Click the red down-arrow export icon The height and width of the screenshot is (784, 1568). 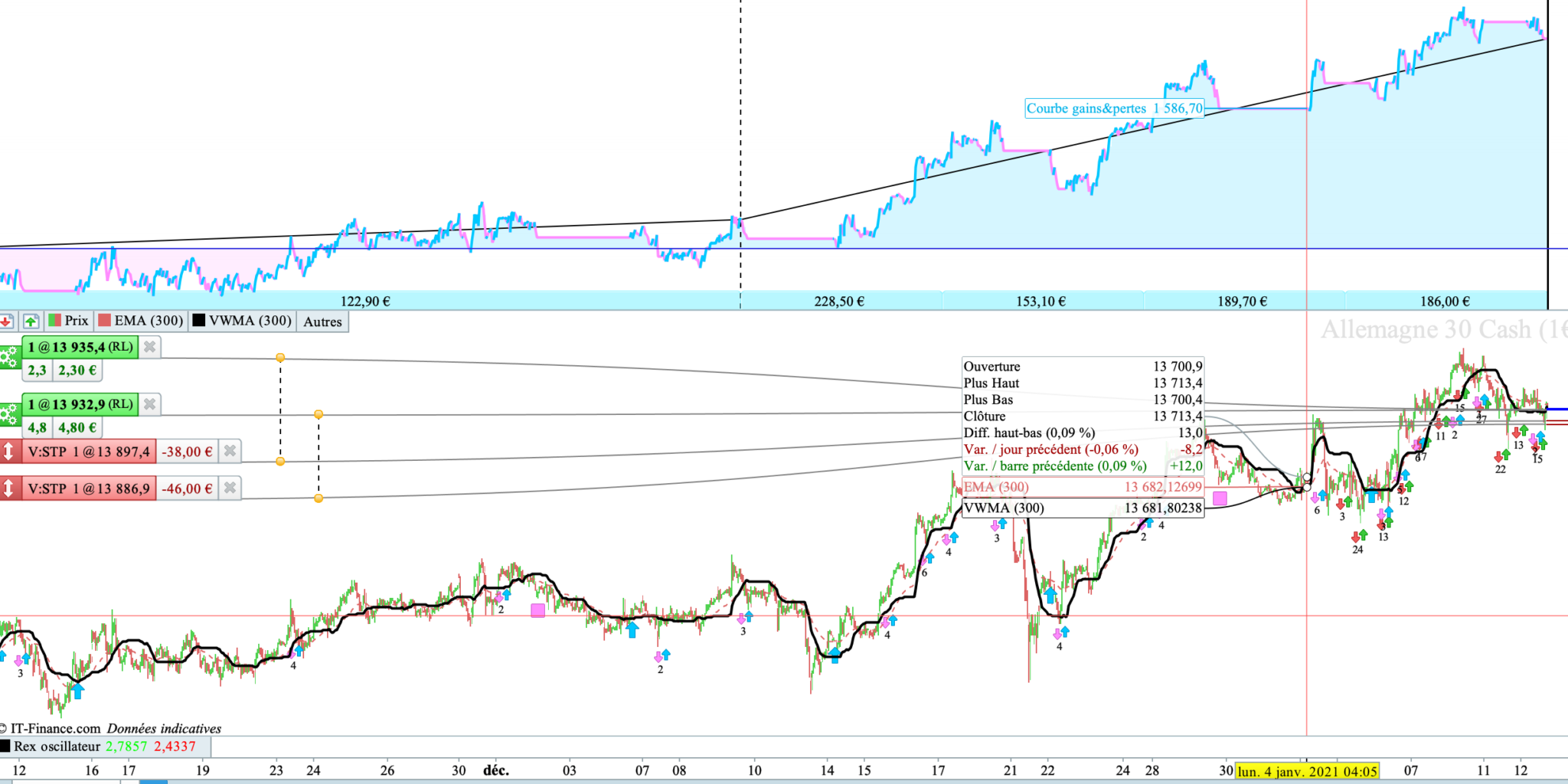[x=7, y=322]
